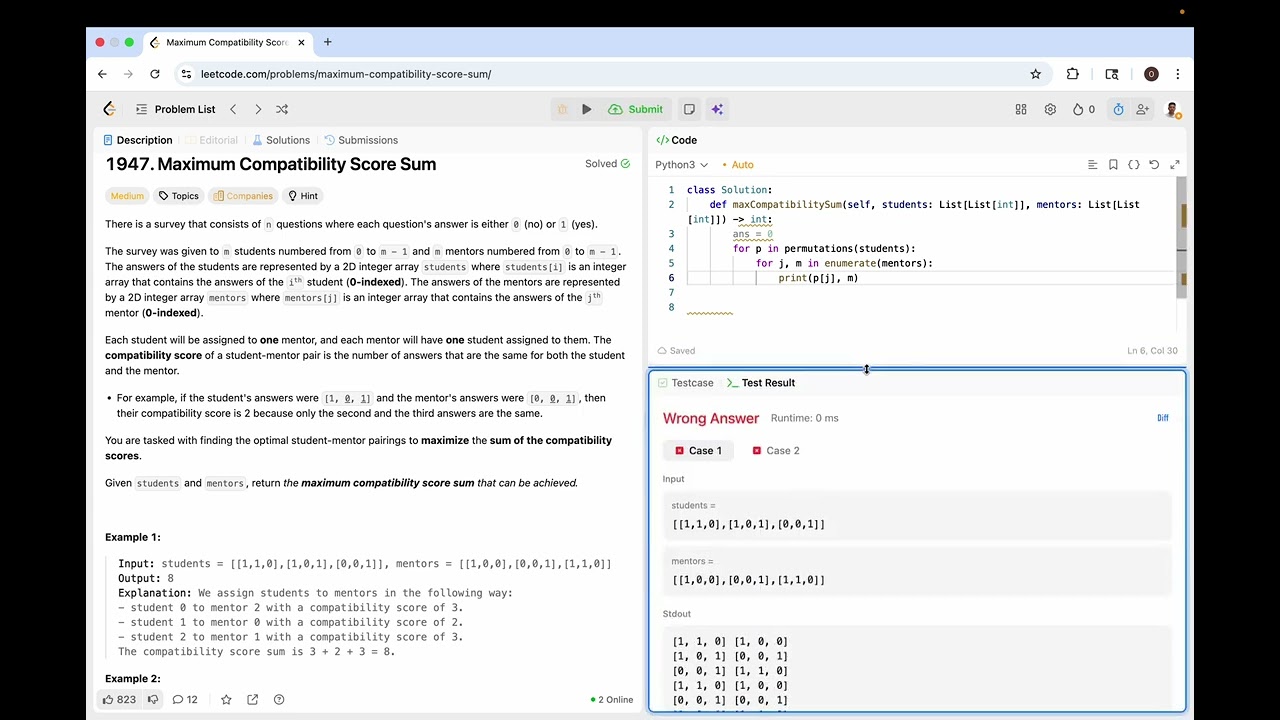Click the Wrong Answer heading
Screen dimensions: 1280x720
711,418
